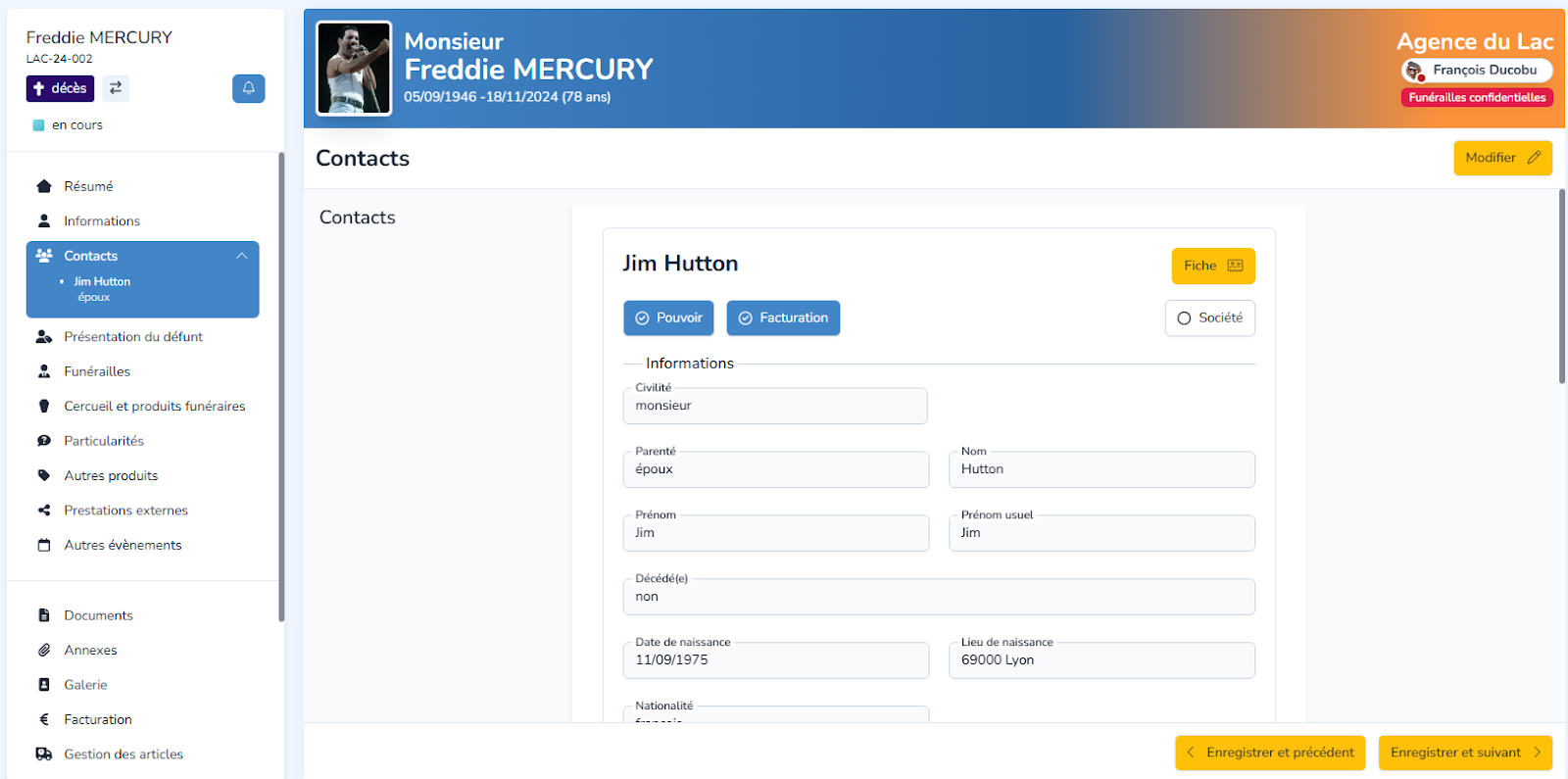Screen dimensions: 1568x779
Task: Toggle the Facturation option for Jim Hutton
Action: tap(783, 317)
